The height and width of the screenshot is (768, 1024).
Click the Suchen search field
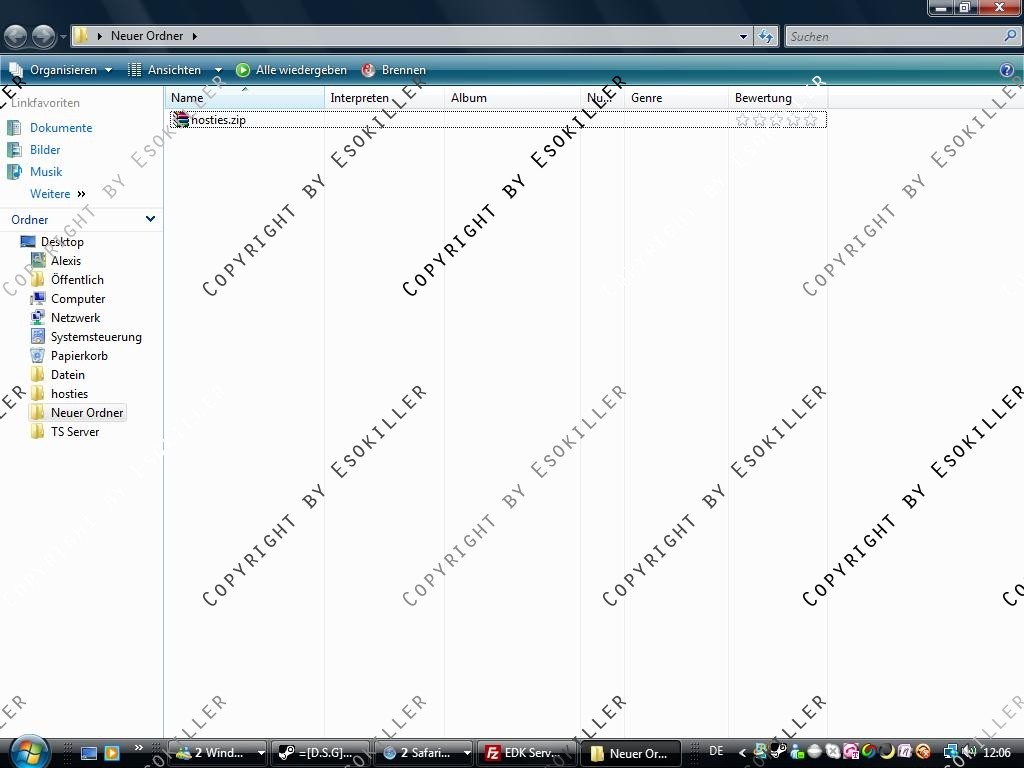(x=893, y=36)
